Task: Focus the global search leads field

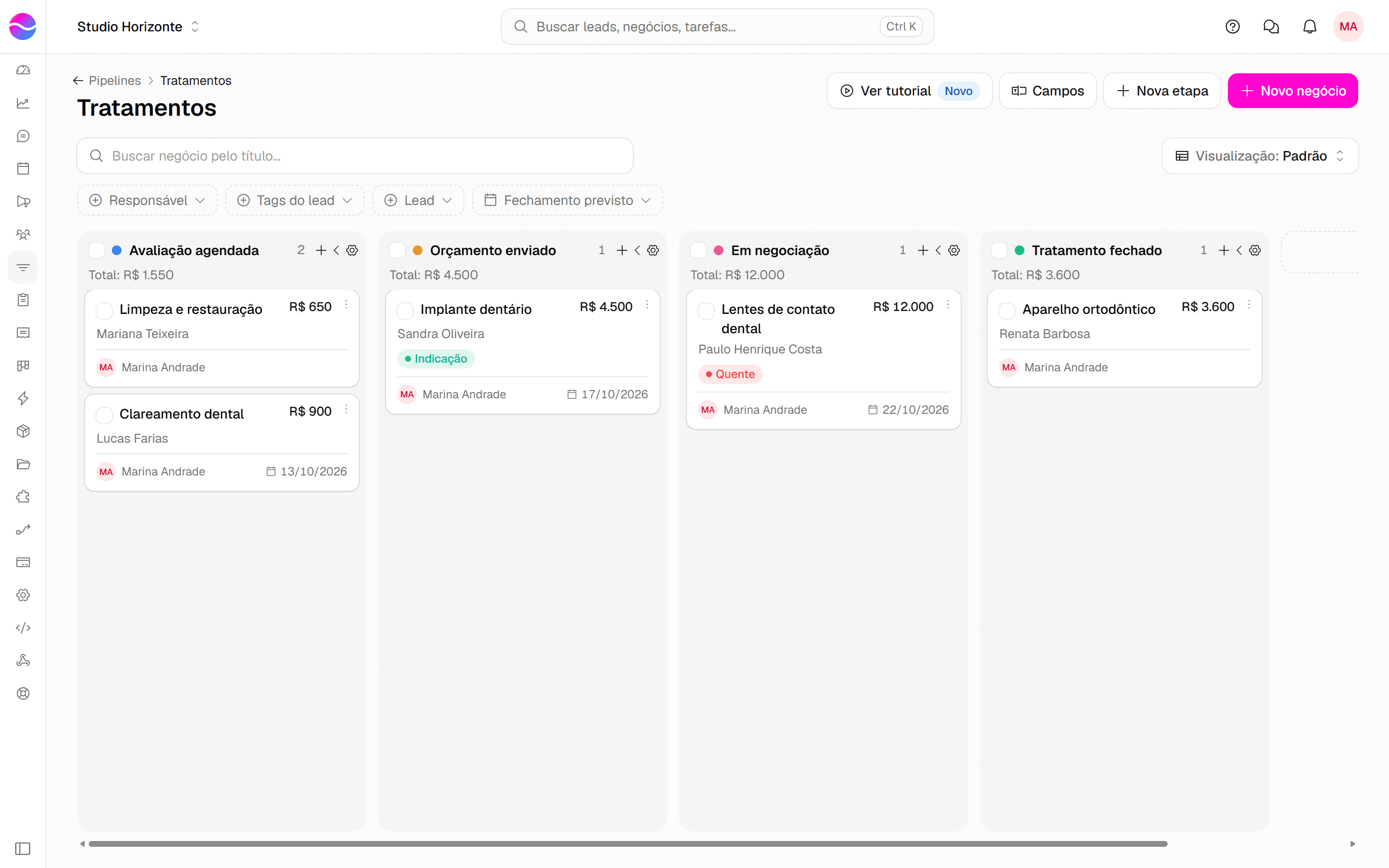Action: click(x=718, y=27)
